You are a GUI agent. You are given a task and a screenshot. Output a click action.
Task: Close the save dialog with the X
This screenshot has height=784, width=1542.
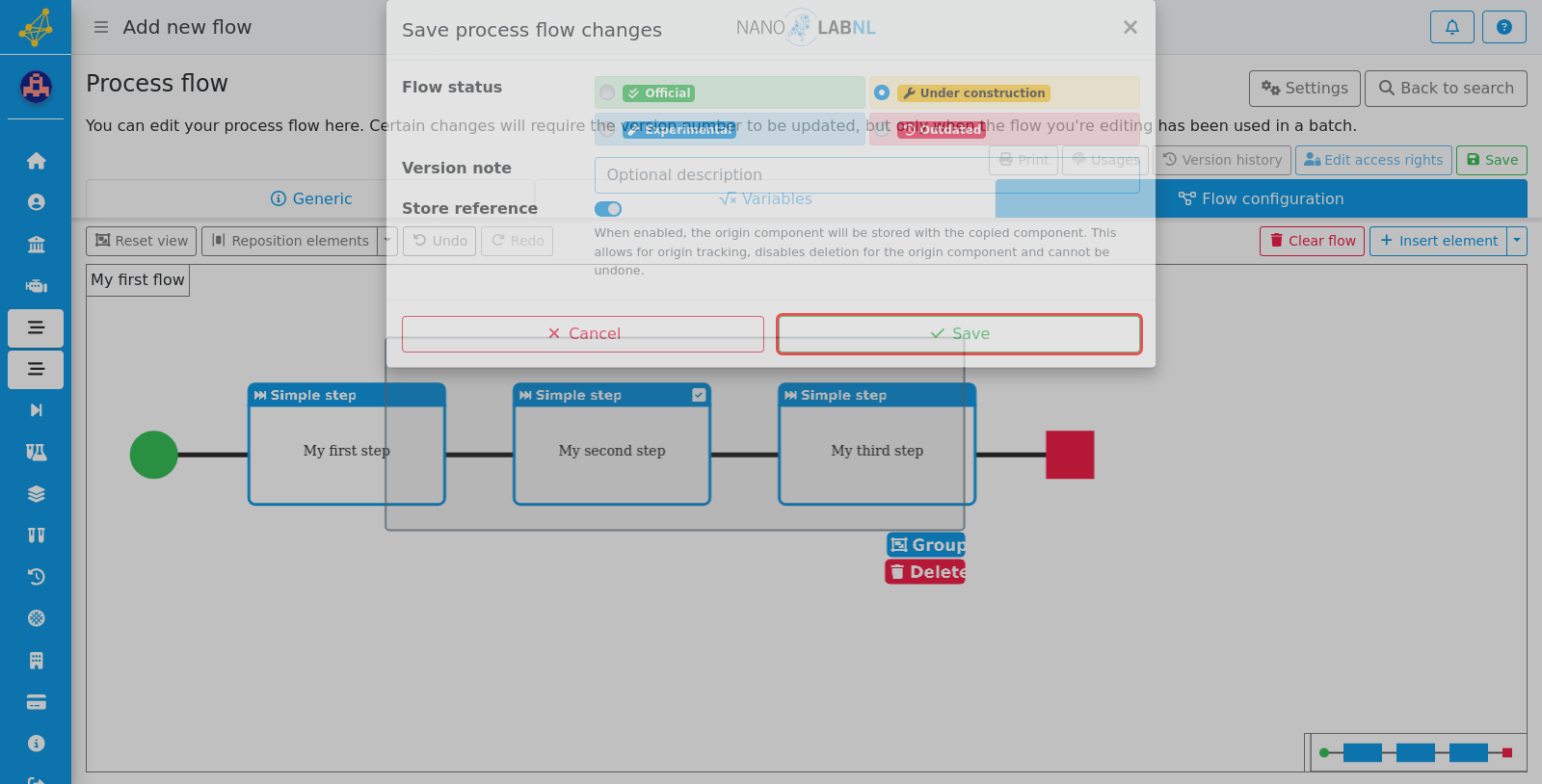click(1130, 28)
